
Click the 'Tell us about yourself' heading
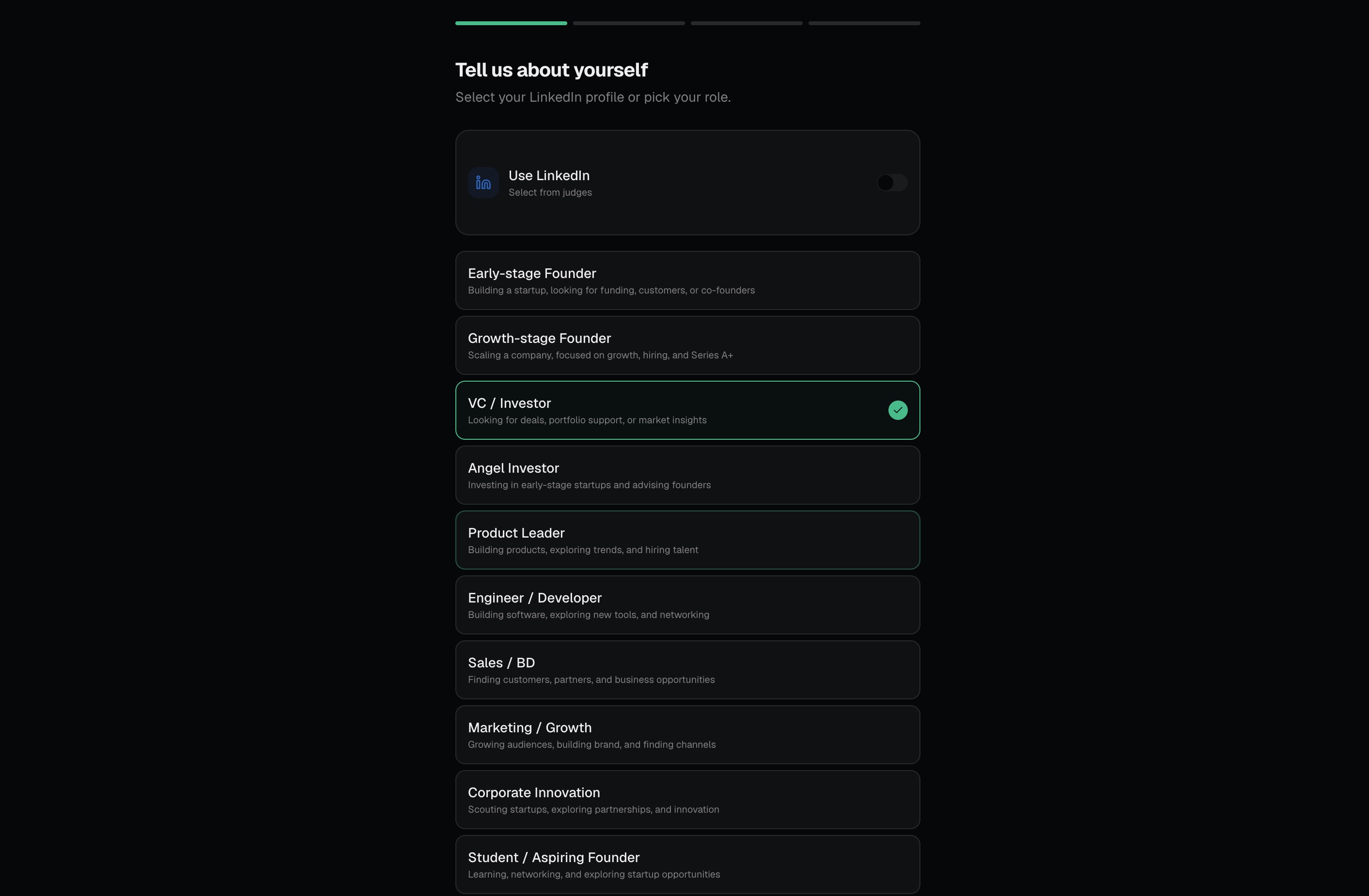(551, 70)
